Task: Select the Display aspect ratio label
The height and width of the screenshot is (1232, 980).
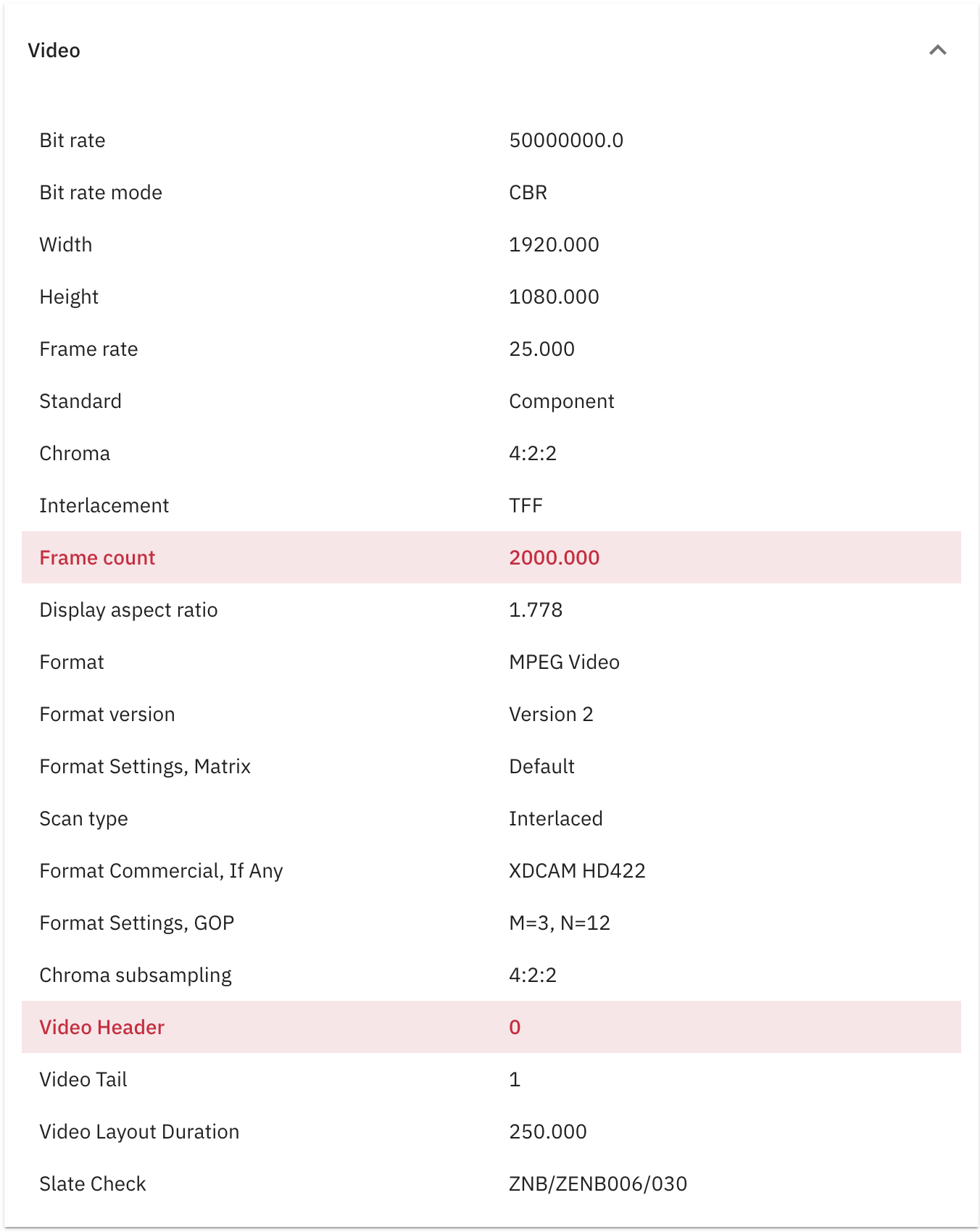Action: pos(128,610)
